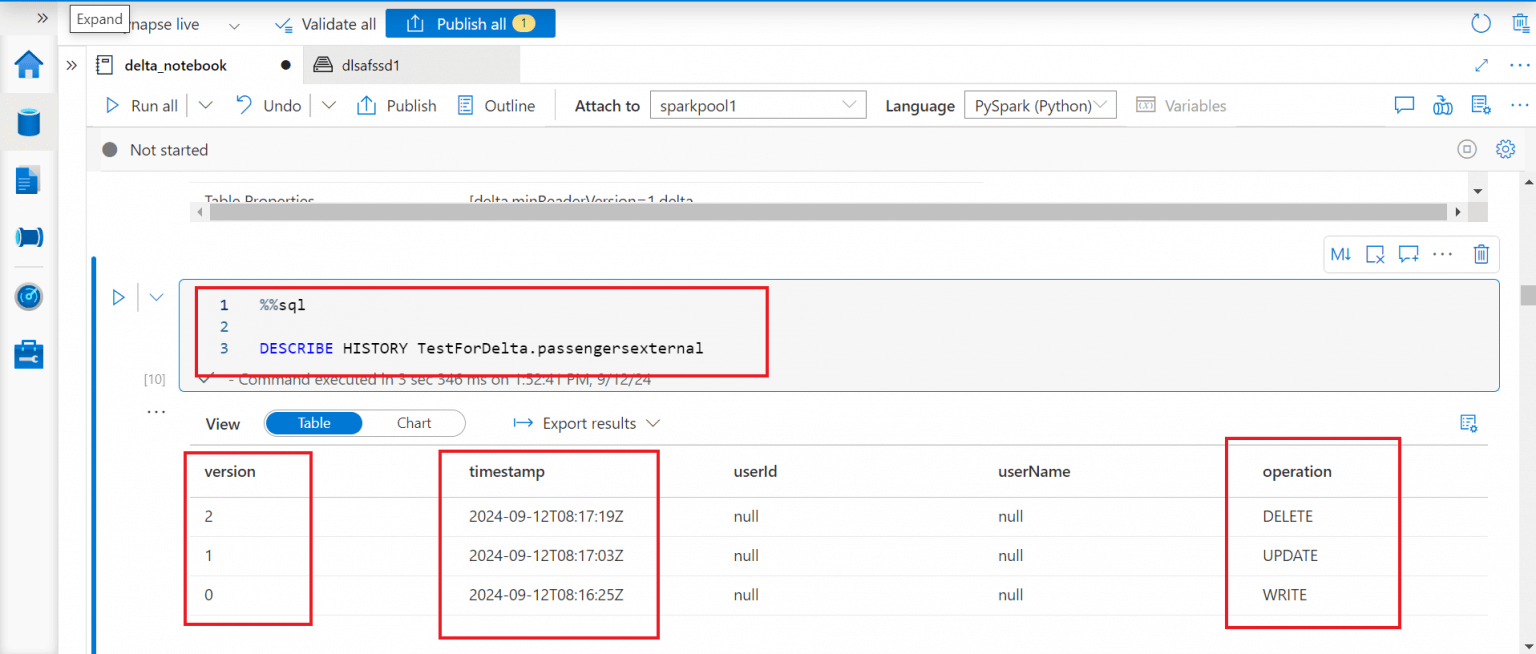Open the Monitor hub icon

28,296
